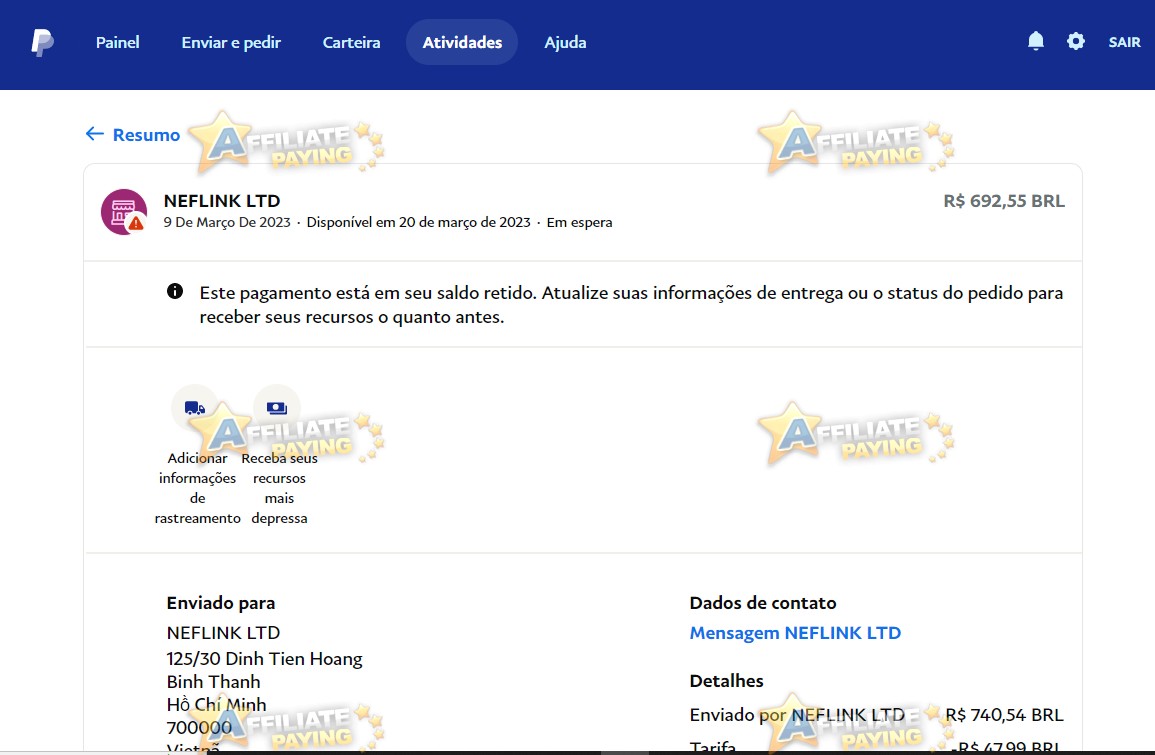Viewport: 1155px width, 755px height.
Task: Click the R$ 740,54 BRL amount
Action: (1004, 714)
